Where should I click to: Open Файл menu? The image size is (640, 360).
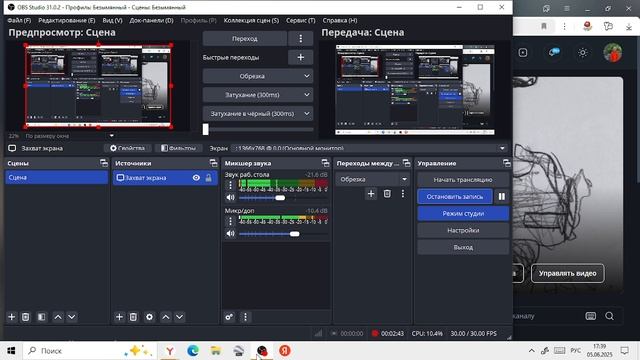pyautogui.click(x=19, y=20)
